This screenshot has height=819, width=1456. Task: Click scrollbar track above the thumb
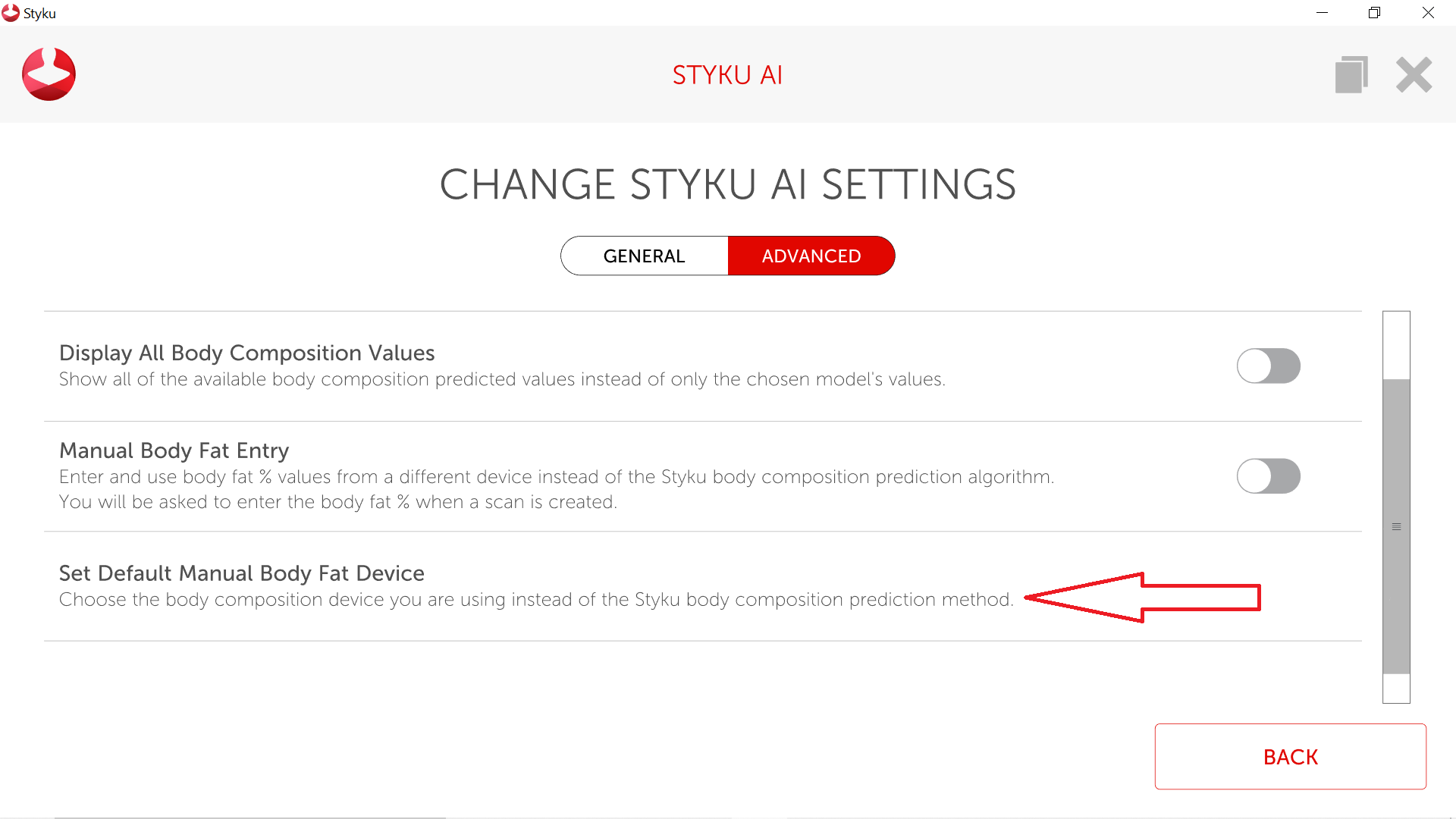[1396, 345]
